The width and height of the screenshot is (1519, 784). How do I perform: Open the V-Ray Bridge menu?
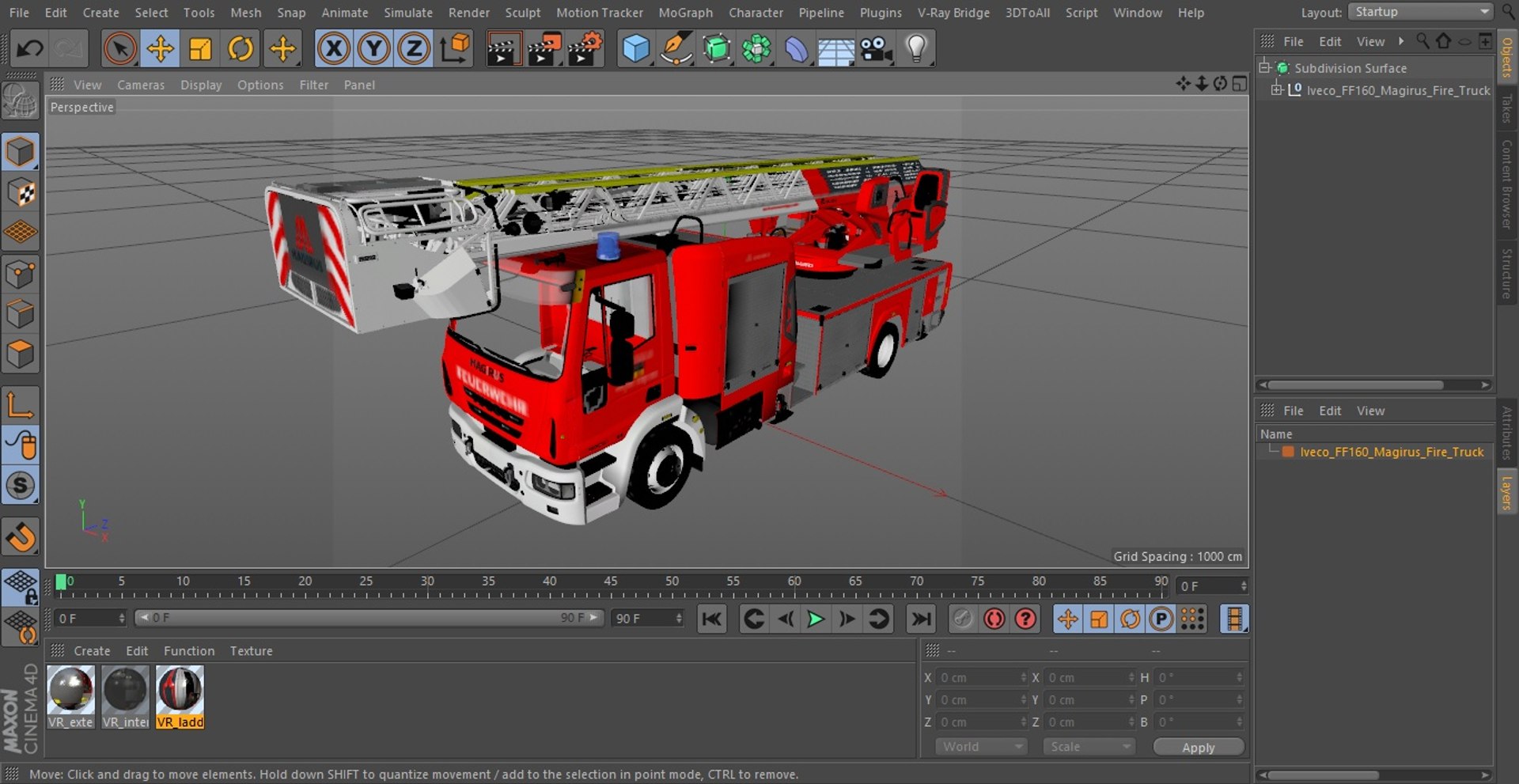pos(953,13)
